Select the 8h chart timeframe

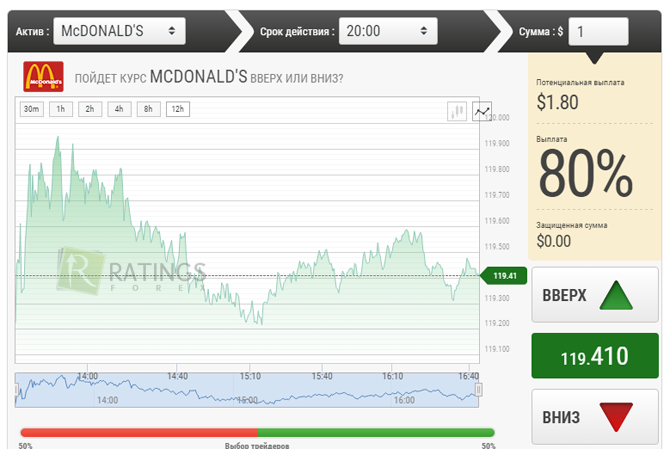pyautogui.click(x=148, y=109)
